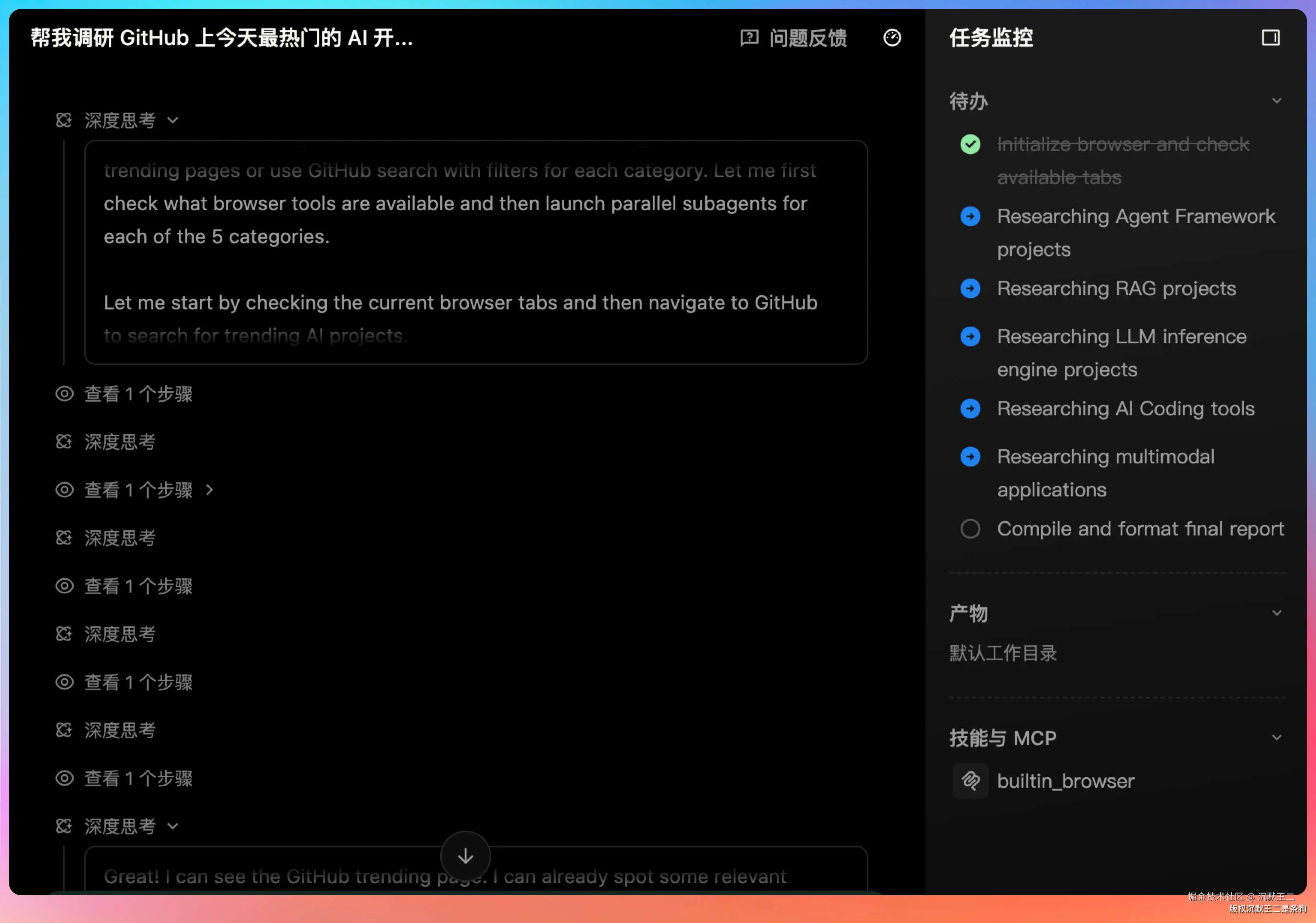Click the blue arrow icon for AI Coding tools
Screen dimensions: 1316x923
(x=970, y=409)
